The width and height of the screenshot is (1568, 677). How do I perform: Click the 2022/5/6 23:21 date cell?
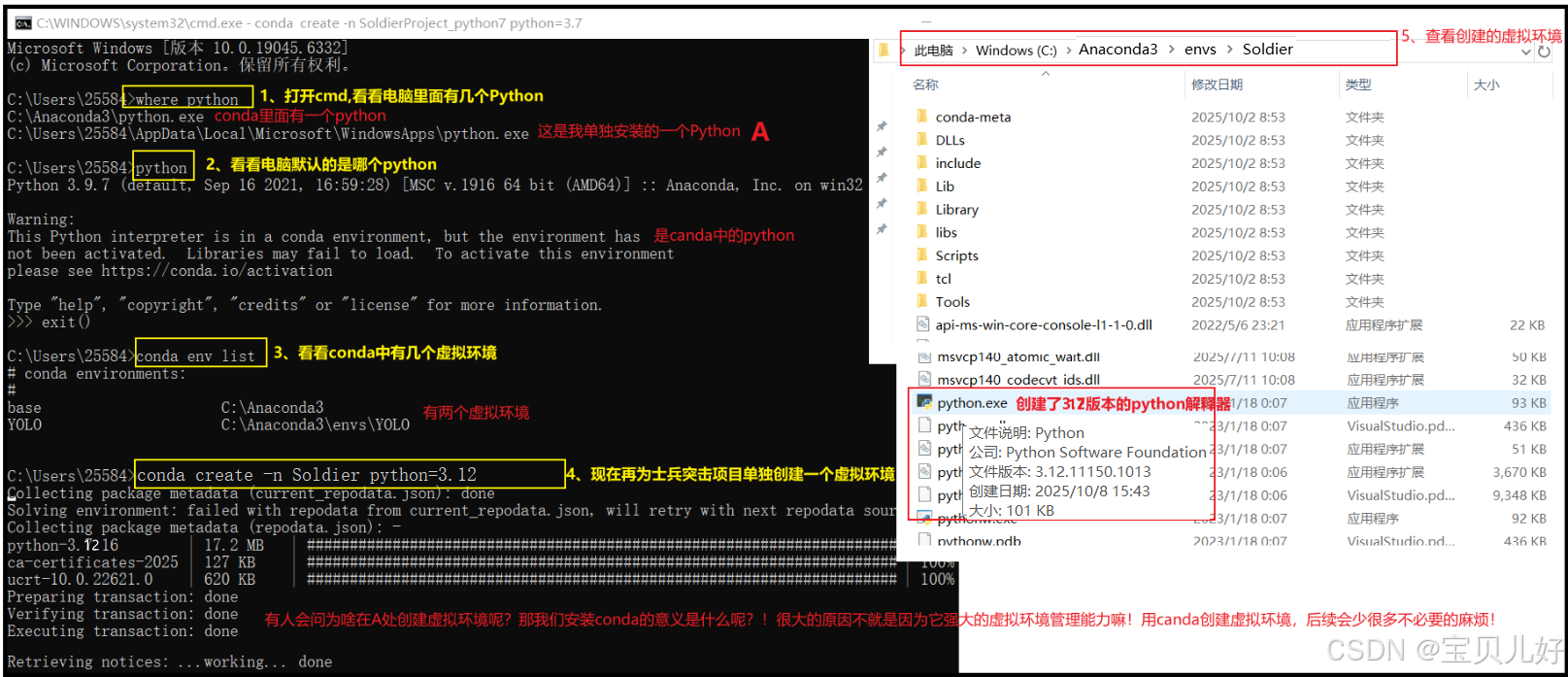point(1238,324)
